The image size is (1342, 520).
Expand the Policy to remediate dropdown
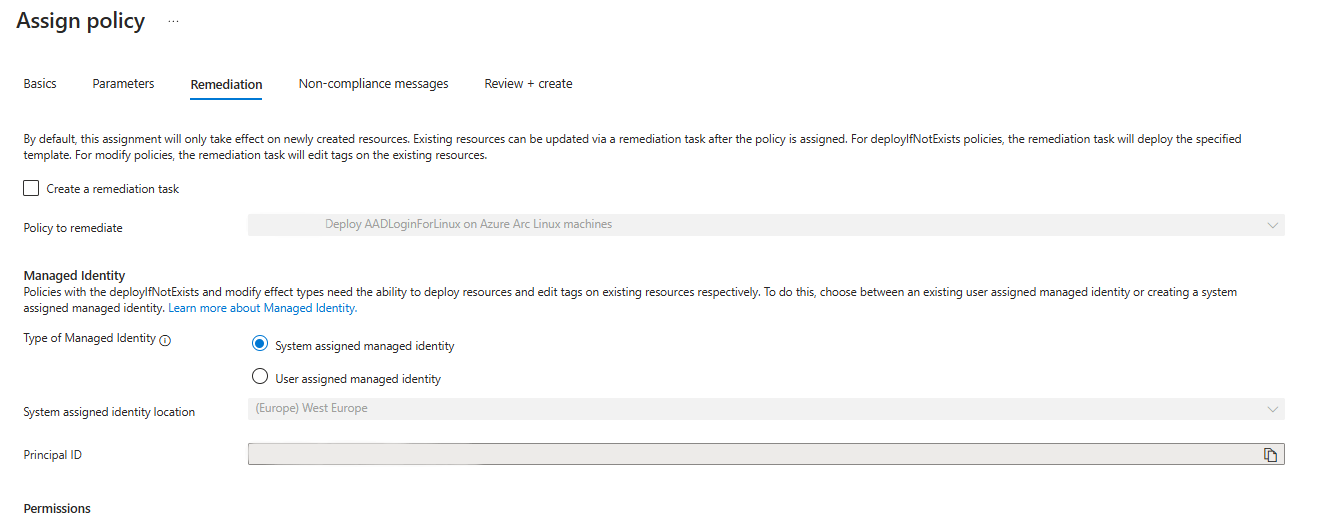tap(765, 225)
